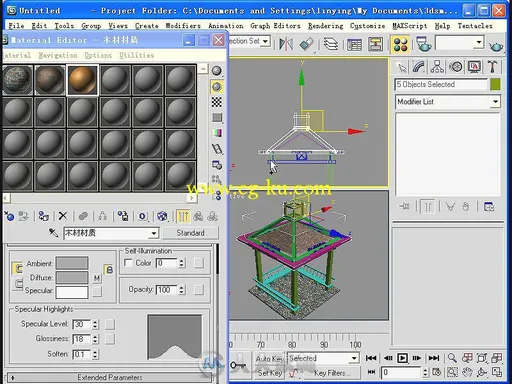Select the first stone material sample sphere

[17, 80]
